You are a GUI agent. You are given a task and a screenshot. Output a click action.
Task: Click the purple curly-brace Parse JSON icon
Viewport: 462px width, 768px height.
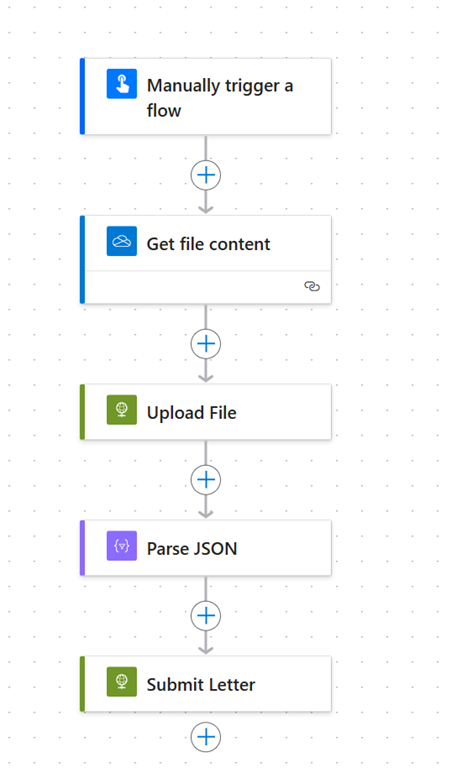click(x=122, y=546)
